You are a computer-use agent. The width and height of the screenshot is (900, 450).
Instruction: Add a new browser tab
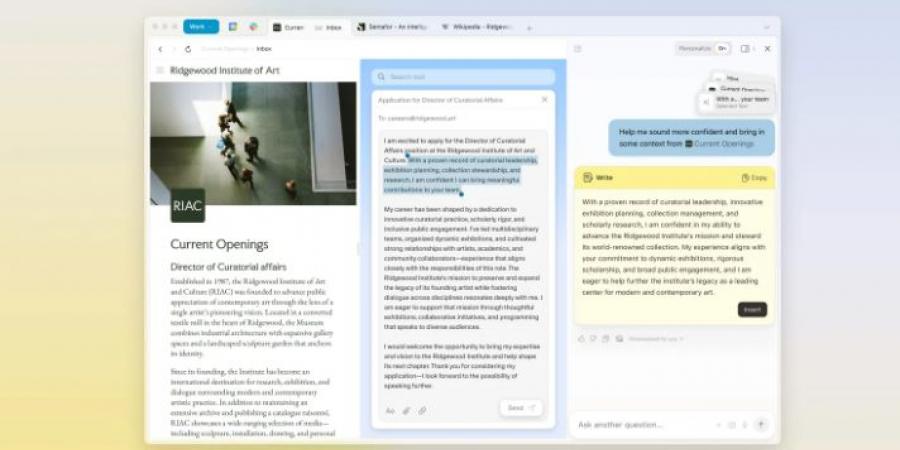click(529, 28)
